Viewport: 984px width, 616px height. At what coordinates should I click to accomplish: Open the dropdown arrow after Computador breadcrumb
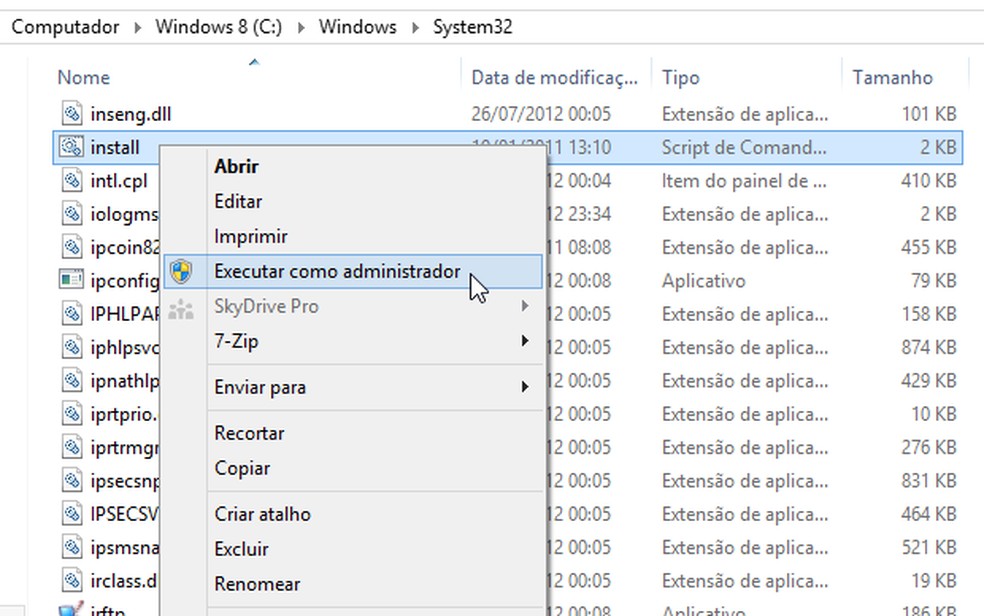coord(137,28)
